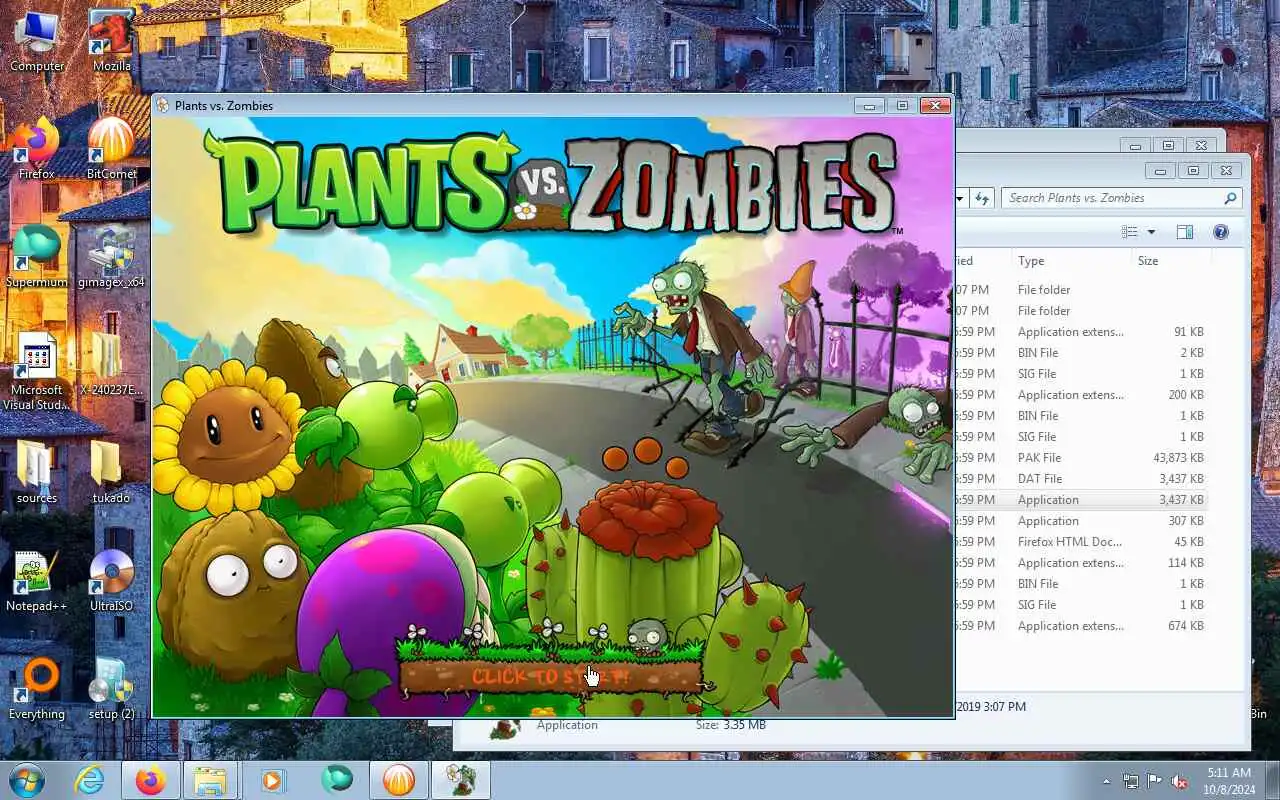
Task: Select the gimagex_x64 desktop icon
Action: pyautogui.click(x=112, y=257)
